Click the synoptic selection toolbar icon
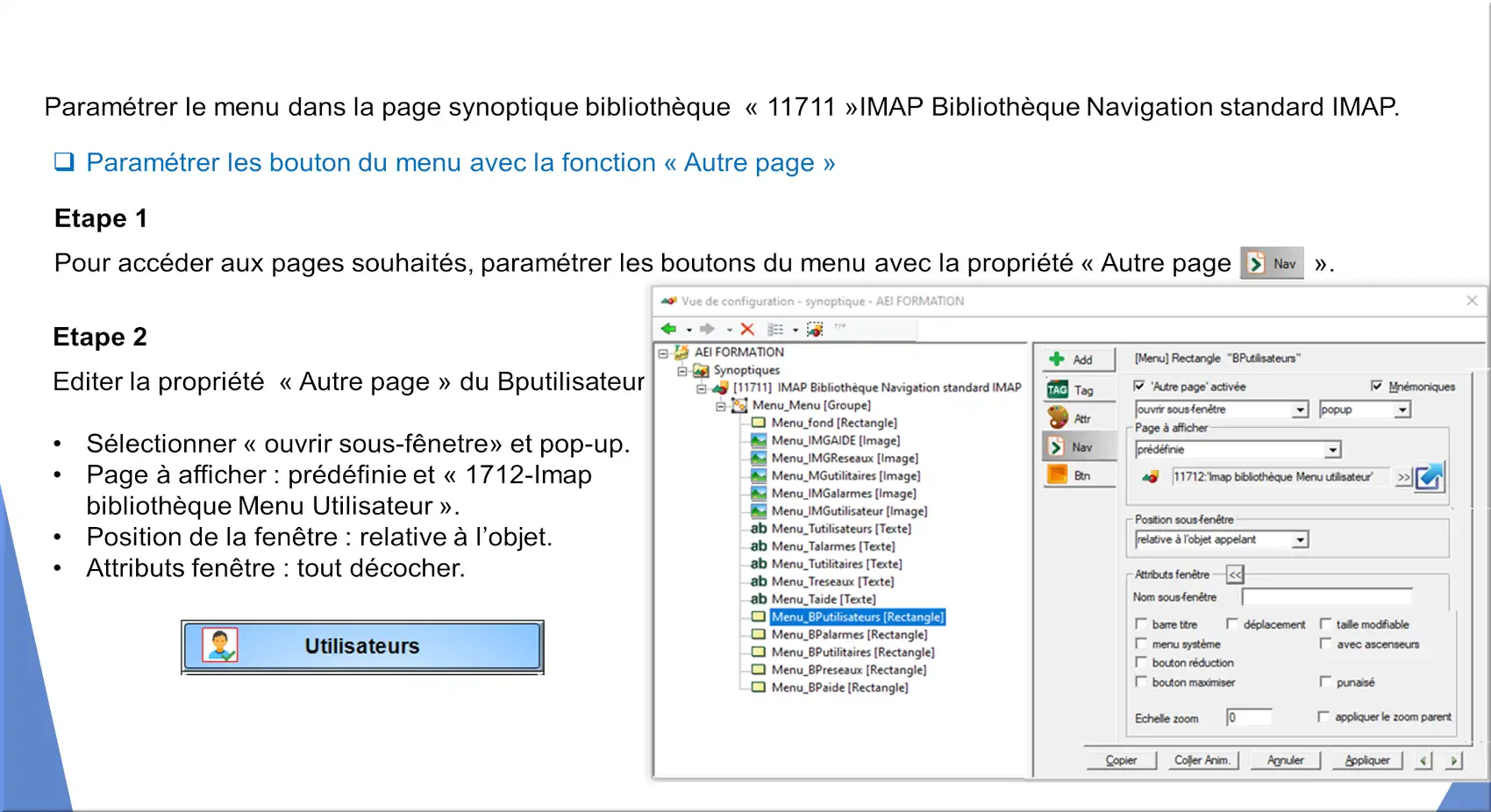 [815, 329]
